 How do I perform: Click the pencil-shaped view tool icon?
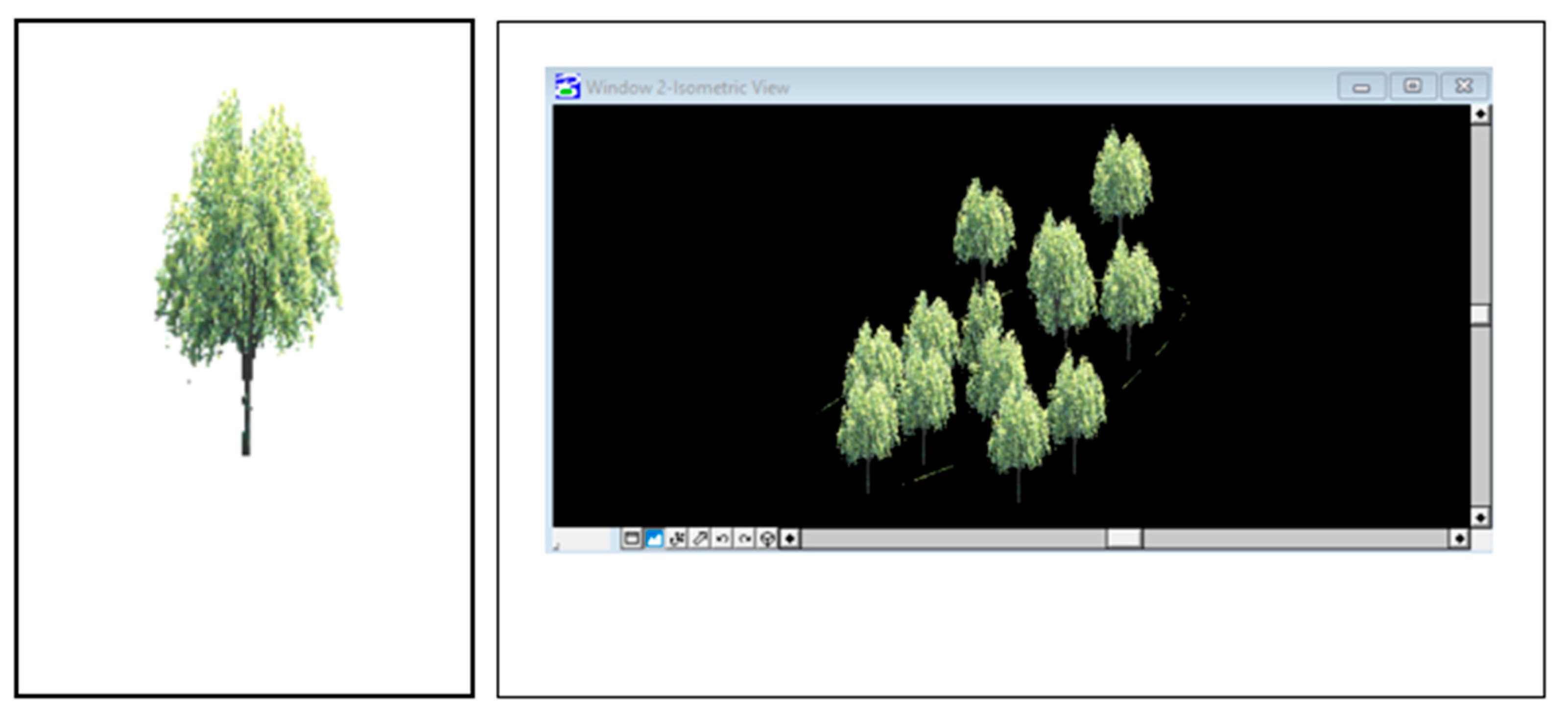pyautogui.click(x=699, y=538)
